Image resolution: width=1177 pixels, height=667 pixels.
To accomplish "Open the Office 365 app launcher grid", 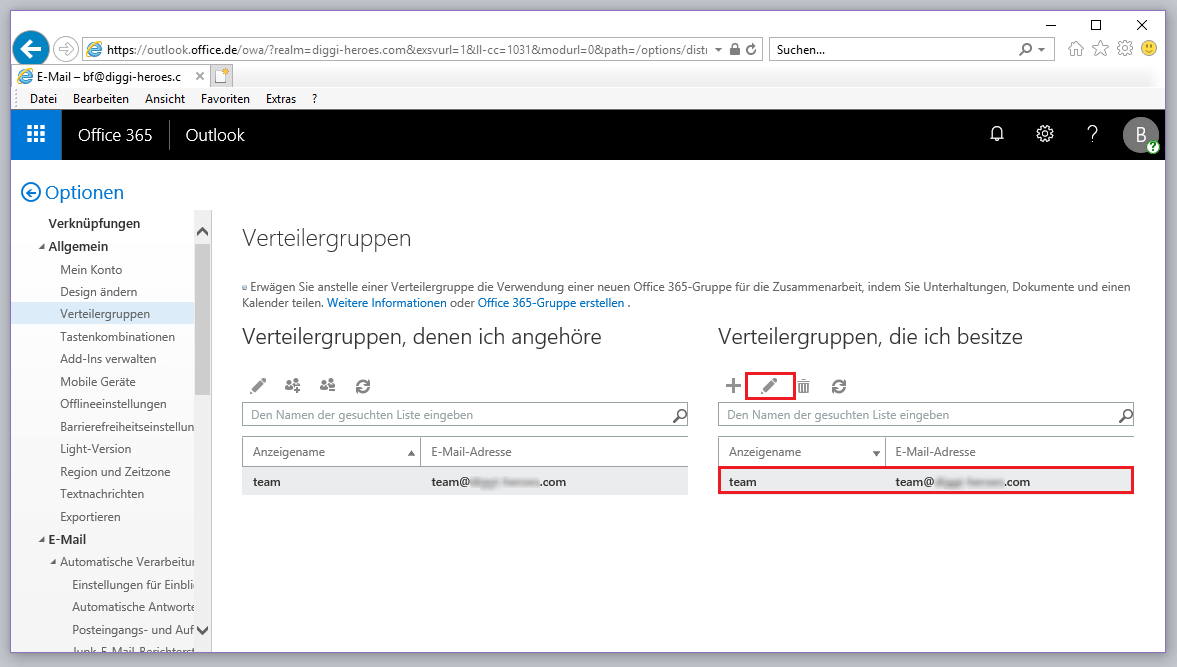I will click(36, 134).
